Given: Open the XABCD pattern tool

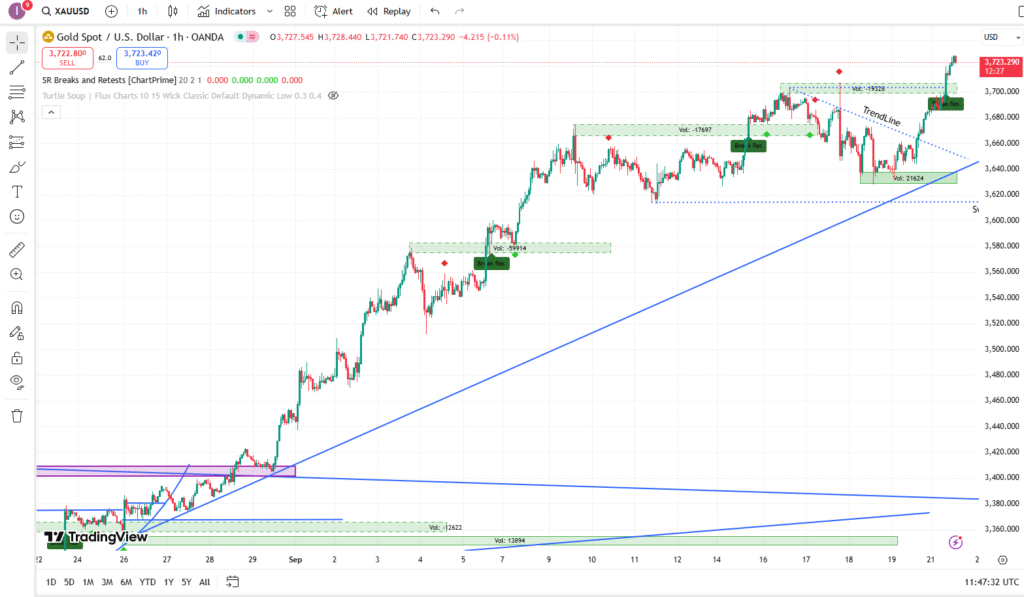Looking at the screenshot, I should tap(16, 116).
